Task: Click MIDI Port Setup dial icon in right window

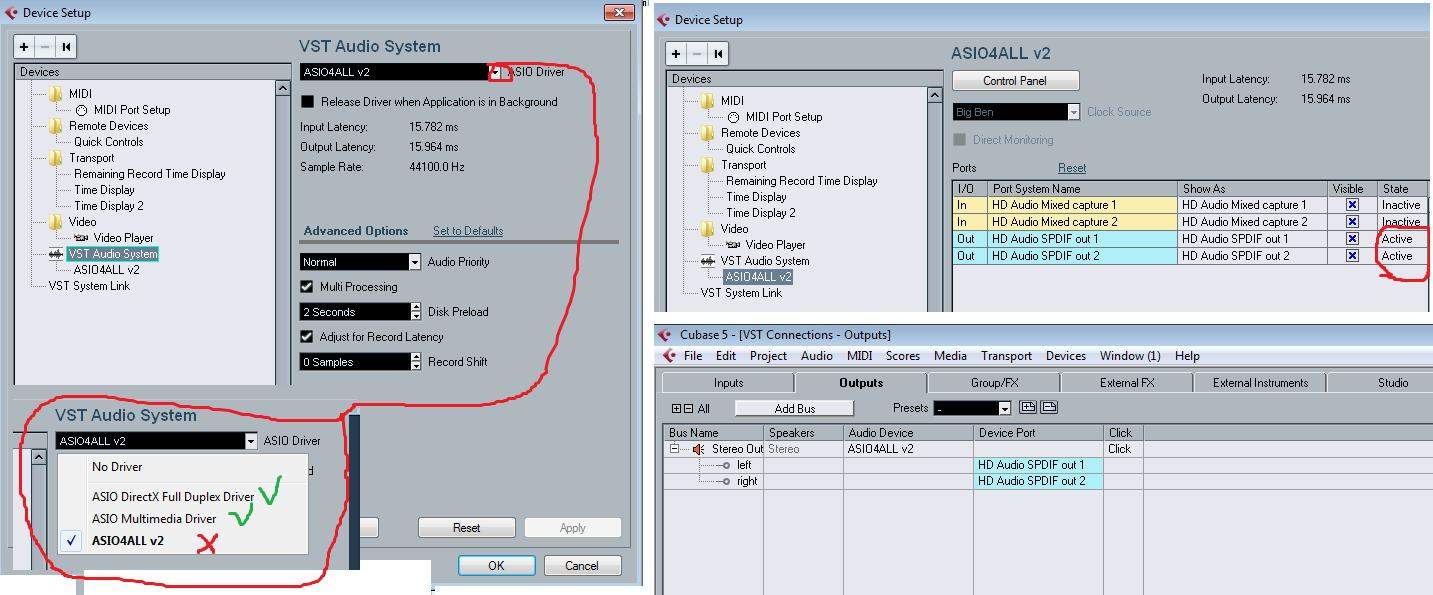Action: click(x=734, y=117)
